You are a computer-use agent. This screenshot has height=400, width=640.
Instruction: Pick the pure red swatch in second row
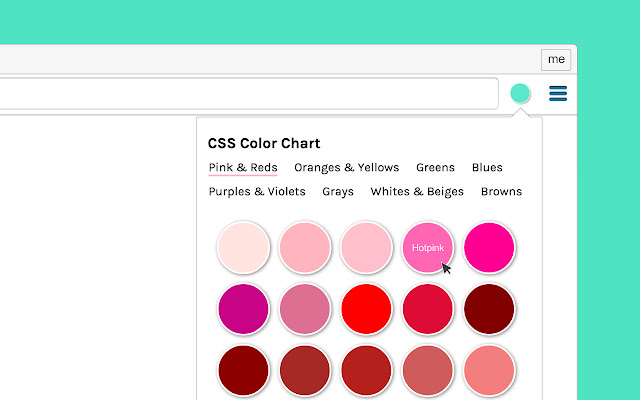click(x=367, y=309)
